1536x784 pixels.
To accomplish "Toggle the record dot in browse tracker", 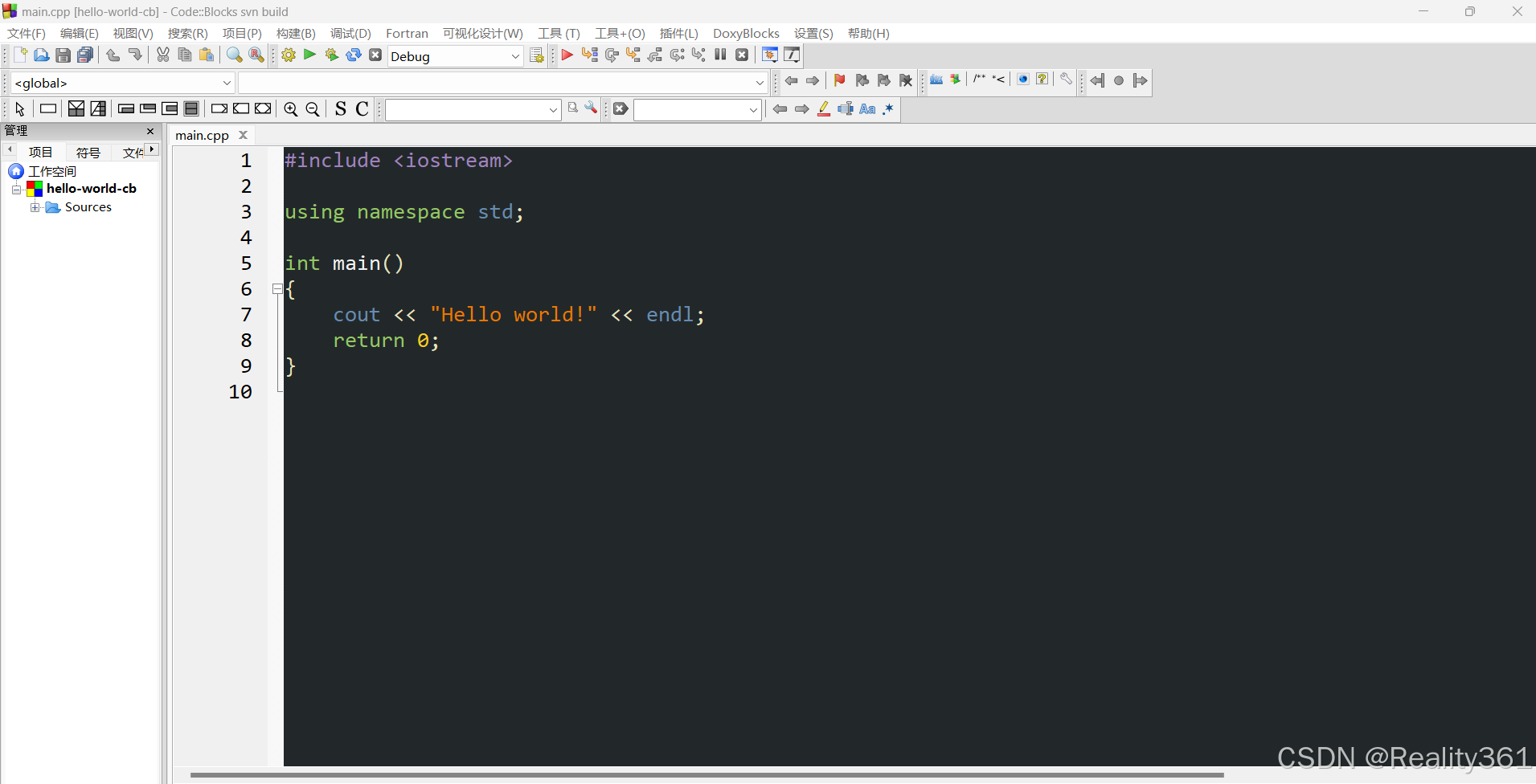I will pos(1119,80).
